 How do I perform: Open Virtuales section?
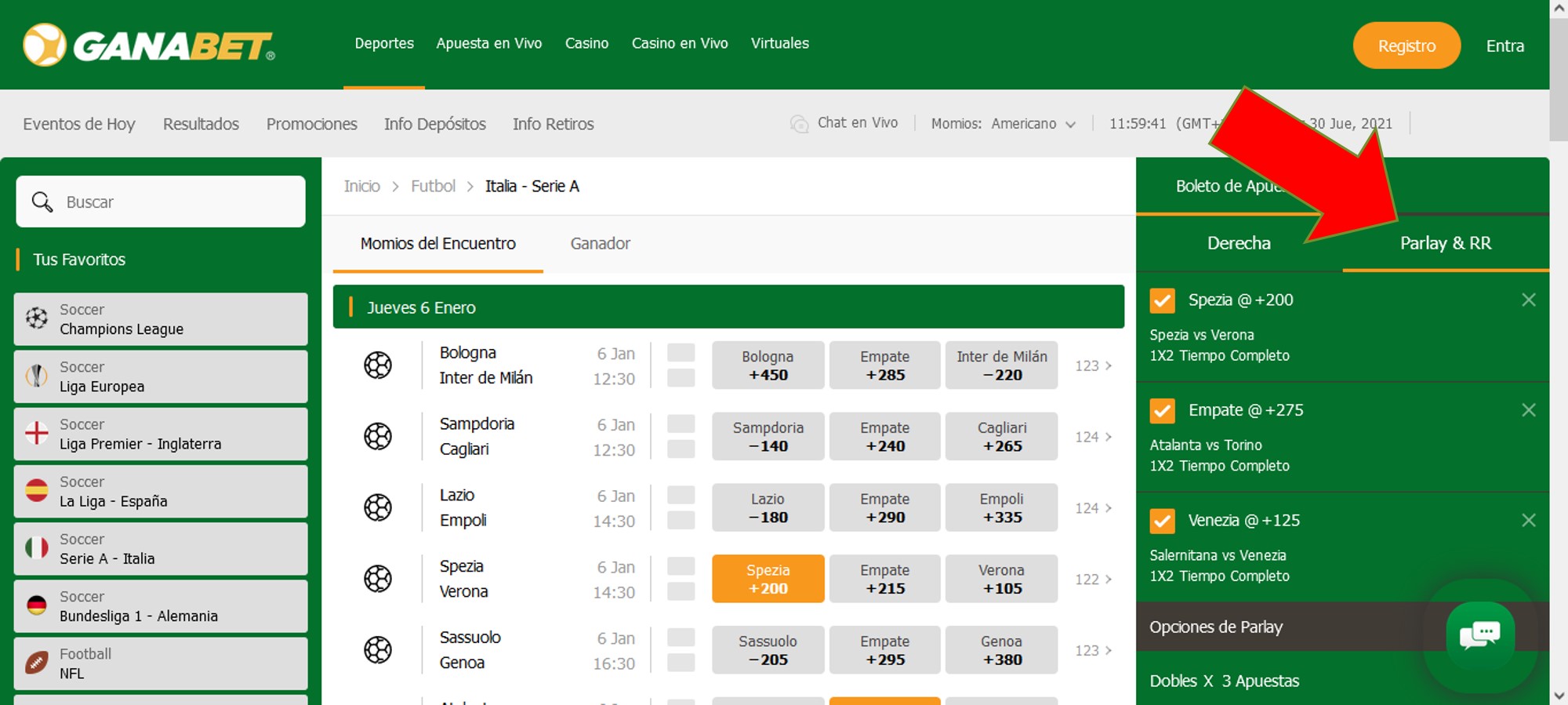coord(780,43)
